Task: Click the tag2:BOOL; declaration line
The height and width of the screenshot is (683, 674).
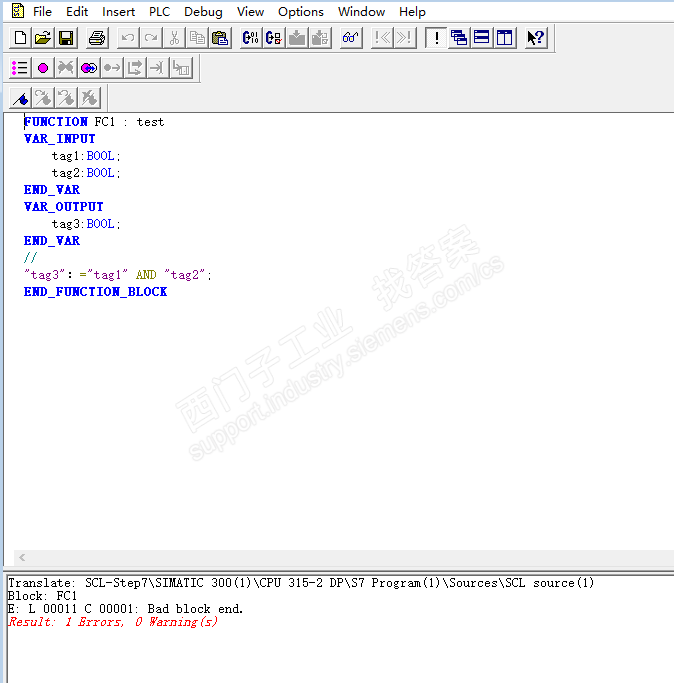Action: pos(86,173)
